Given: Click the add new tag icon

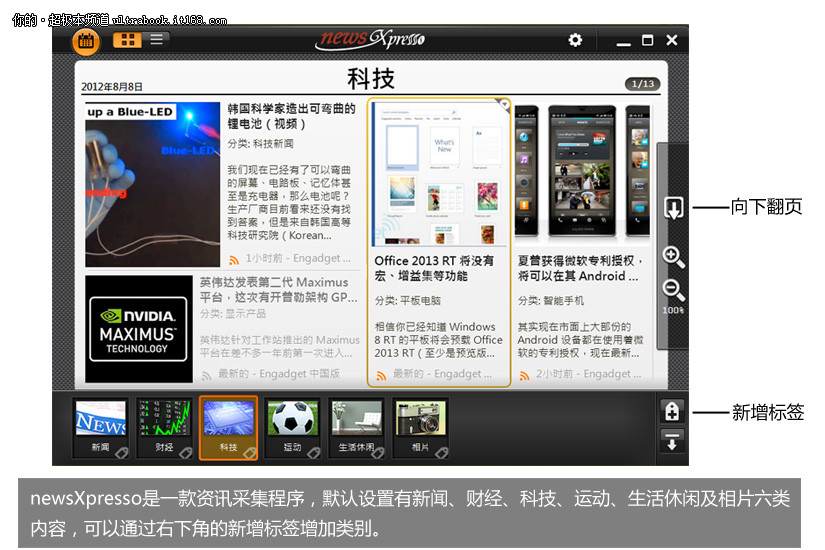Looking at the screenshot, I should 672,411.
